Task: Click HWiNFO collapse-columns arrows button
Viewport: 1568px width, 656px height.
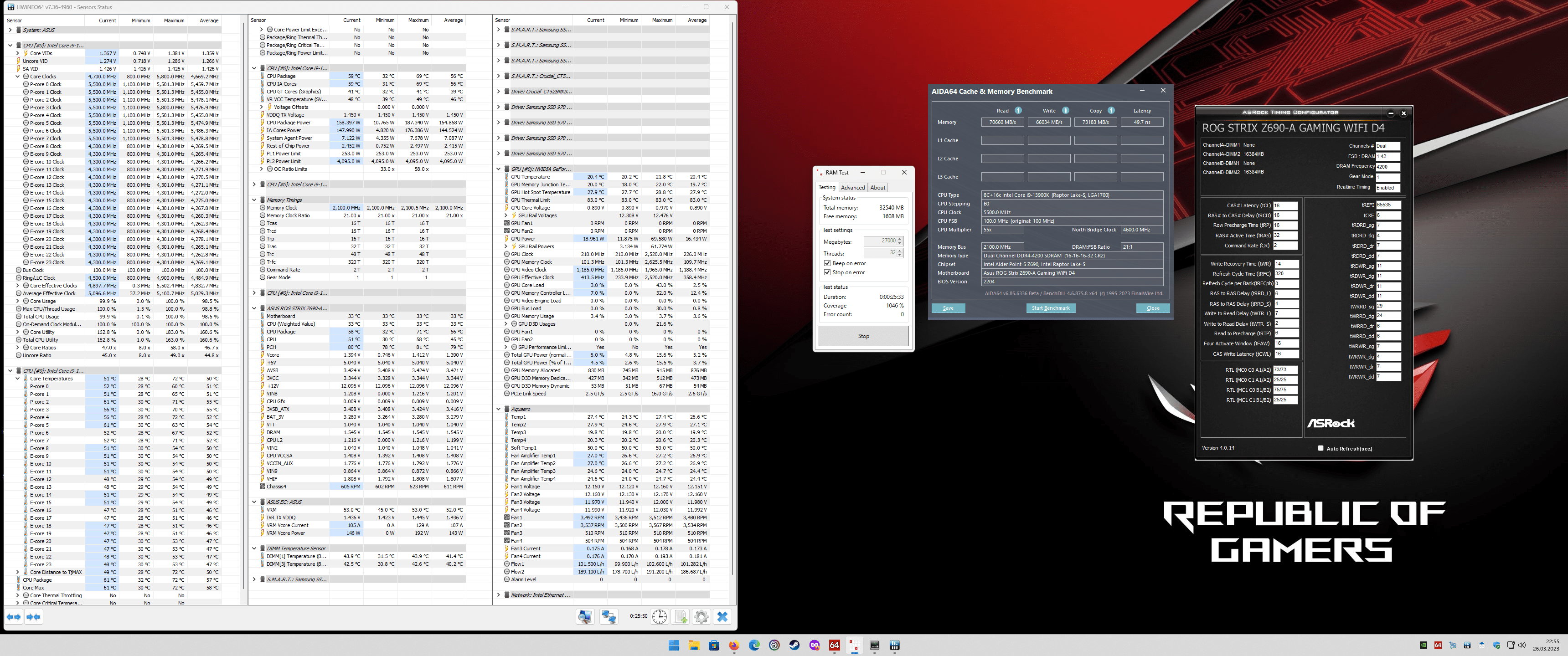Action: click(33, 616)
